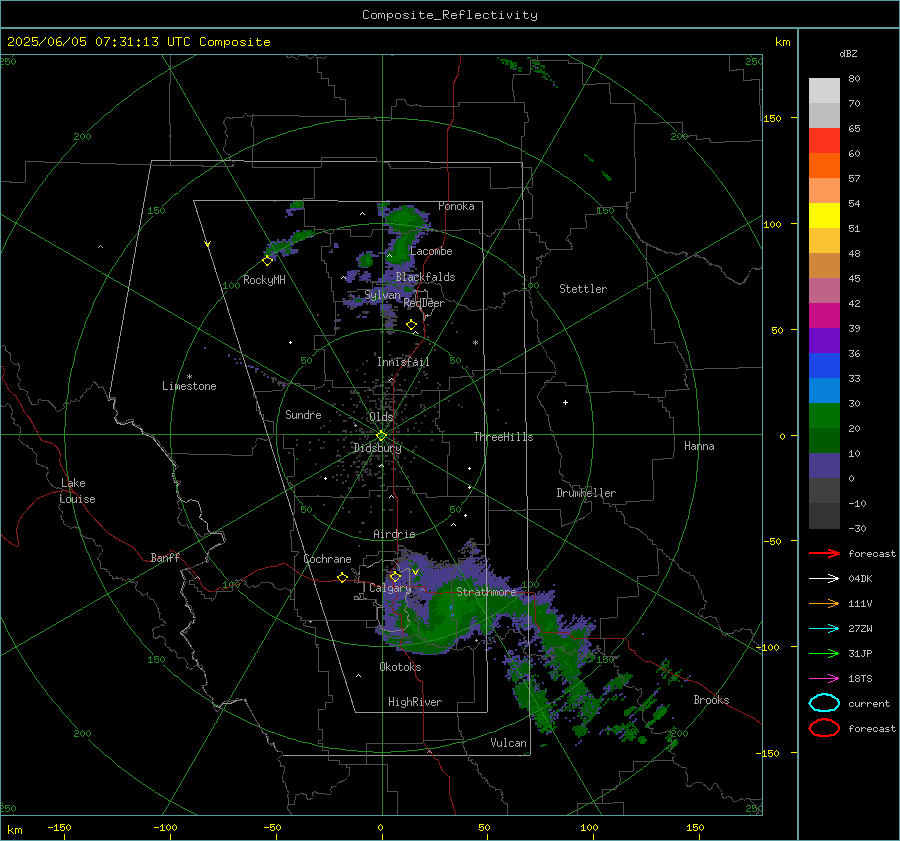Click the Lake Louise label
900x841 pixels.
77,491
